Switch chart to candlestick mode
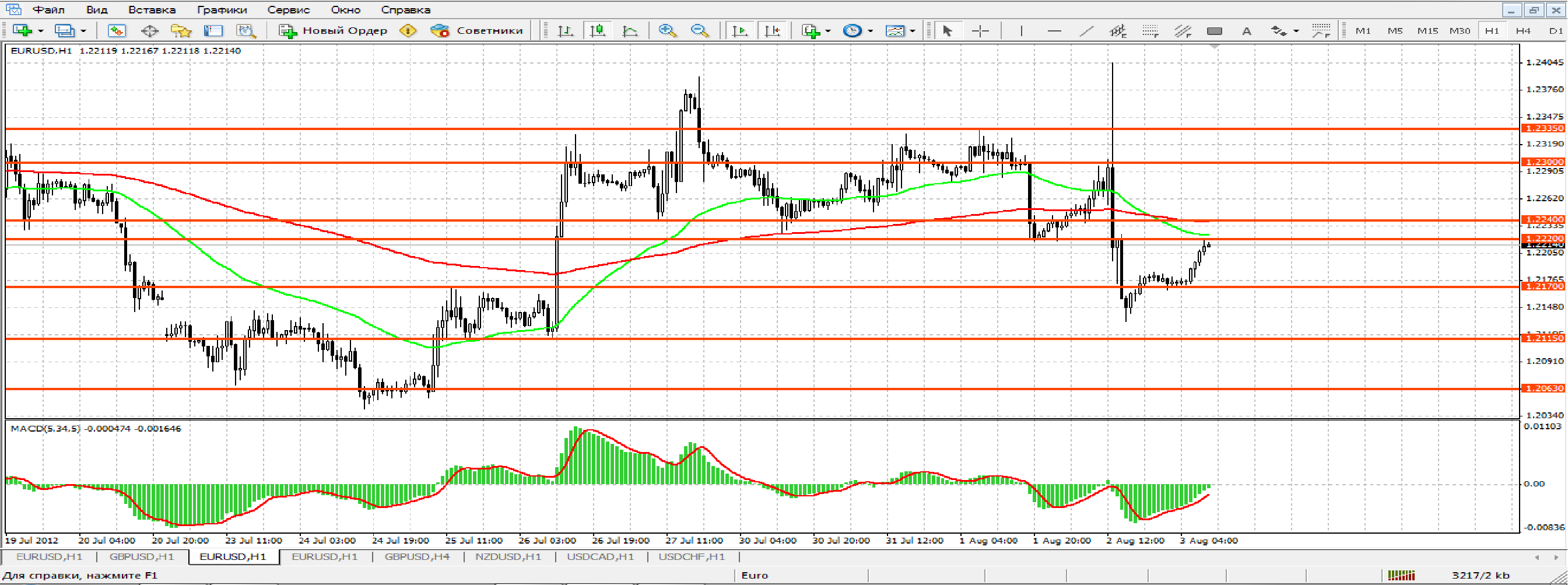The height and width of the screenshot is (585, 1568). (598, 30)
